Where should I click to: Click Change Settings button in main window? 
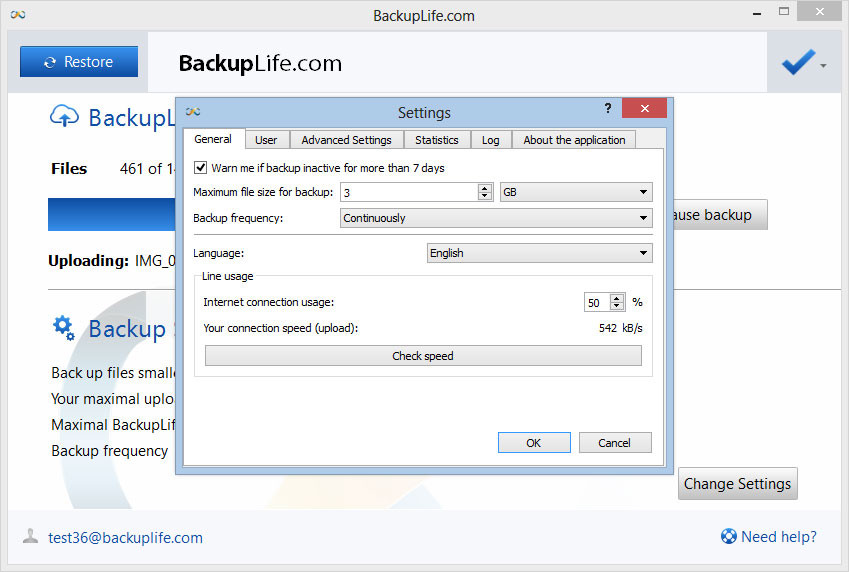737,483
